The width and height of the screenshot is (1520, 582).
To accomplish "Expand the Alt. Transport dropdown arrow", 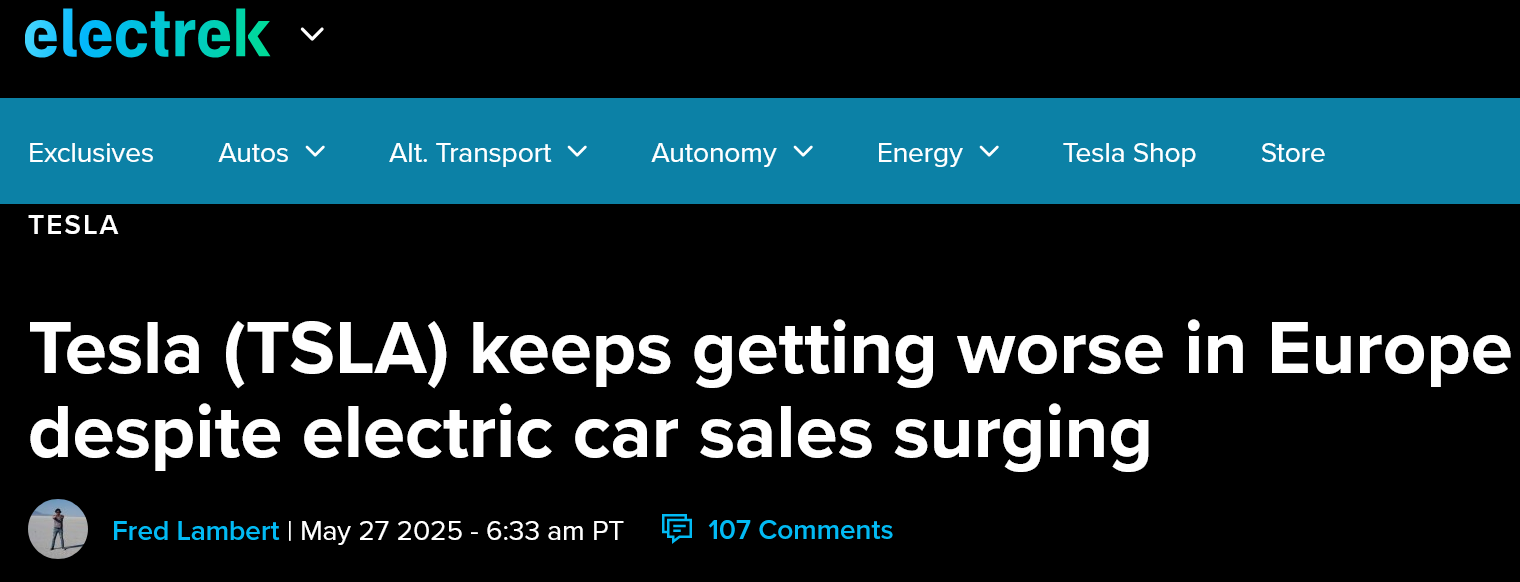I will click(577, 152).
